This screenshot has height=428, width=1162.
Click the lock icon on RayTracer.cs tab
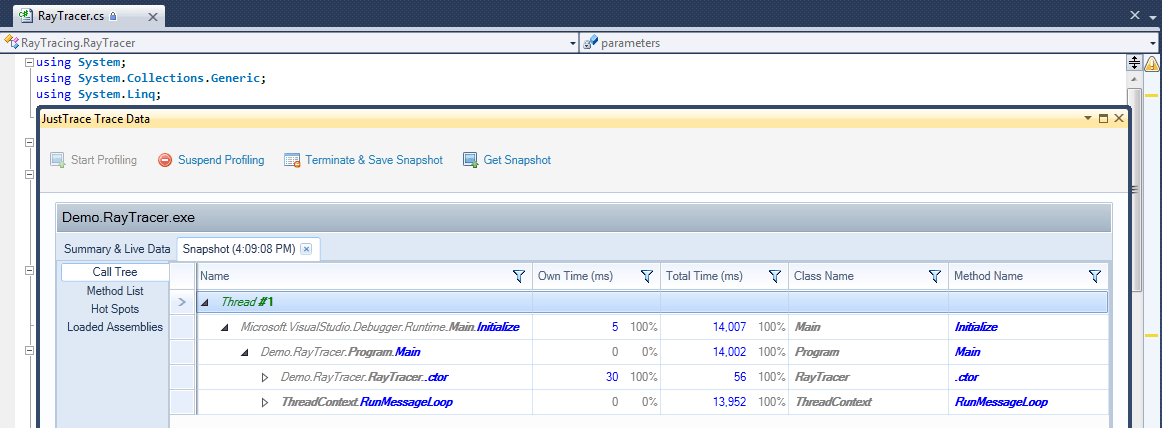112,16
